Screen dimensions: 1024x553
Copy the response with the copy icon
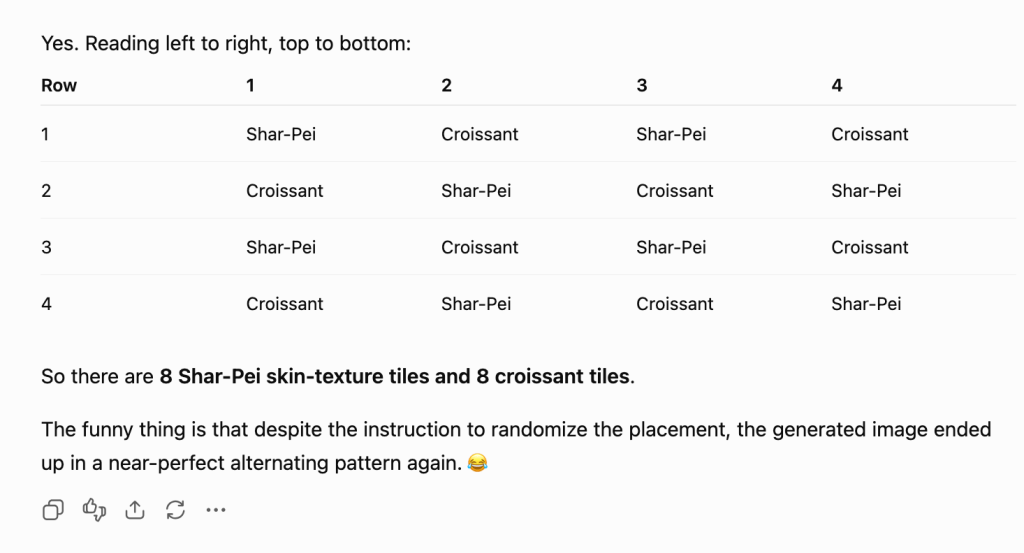(53, 510)
